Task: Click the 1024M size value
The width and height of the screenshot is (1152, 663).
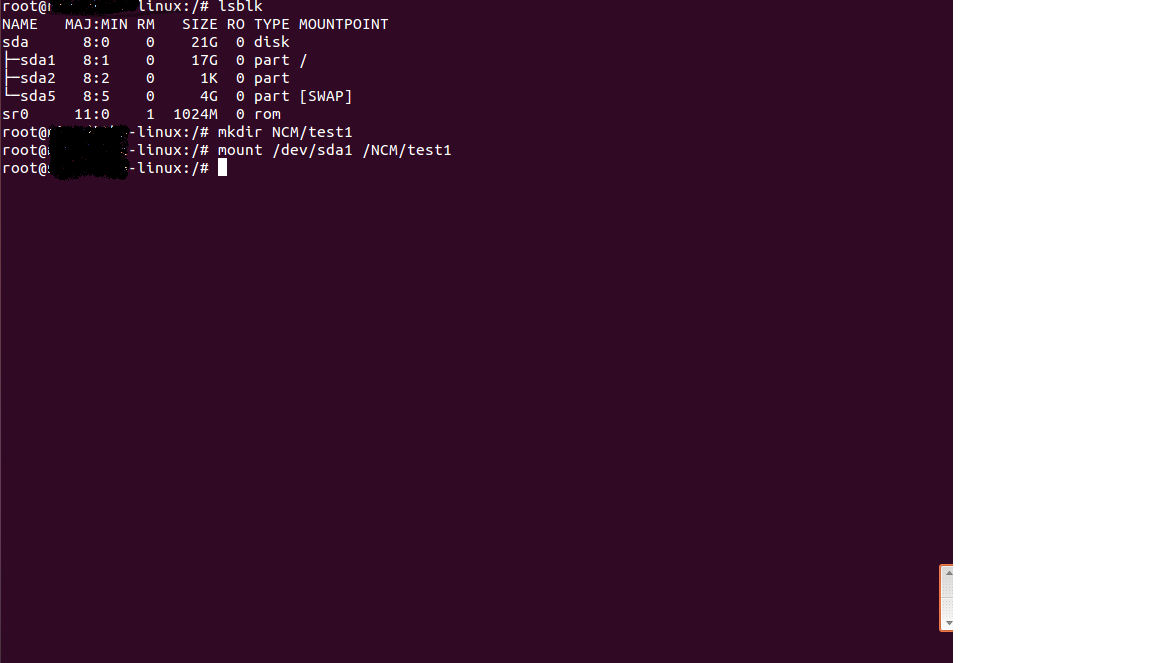Action: 195,114
